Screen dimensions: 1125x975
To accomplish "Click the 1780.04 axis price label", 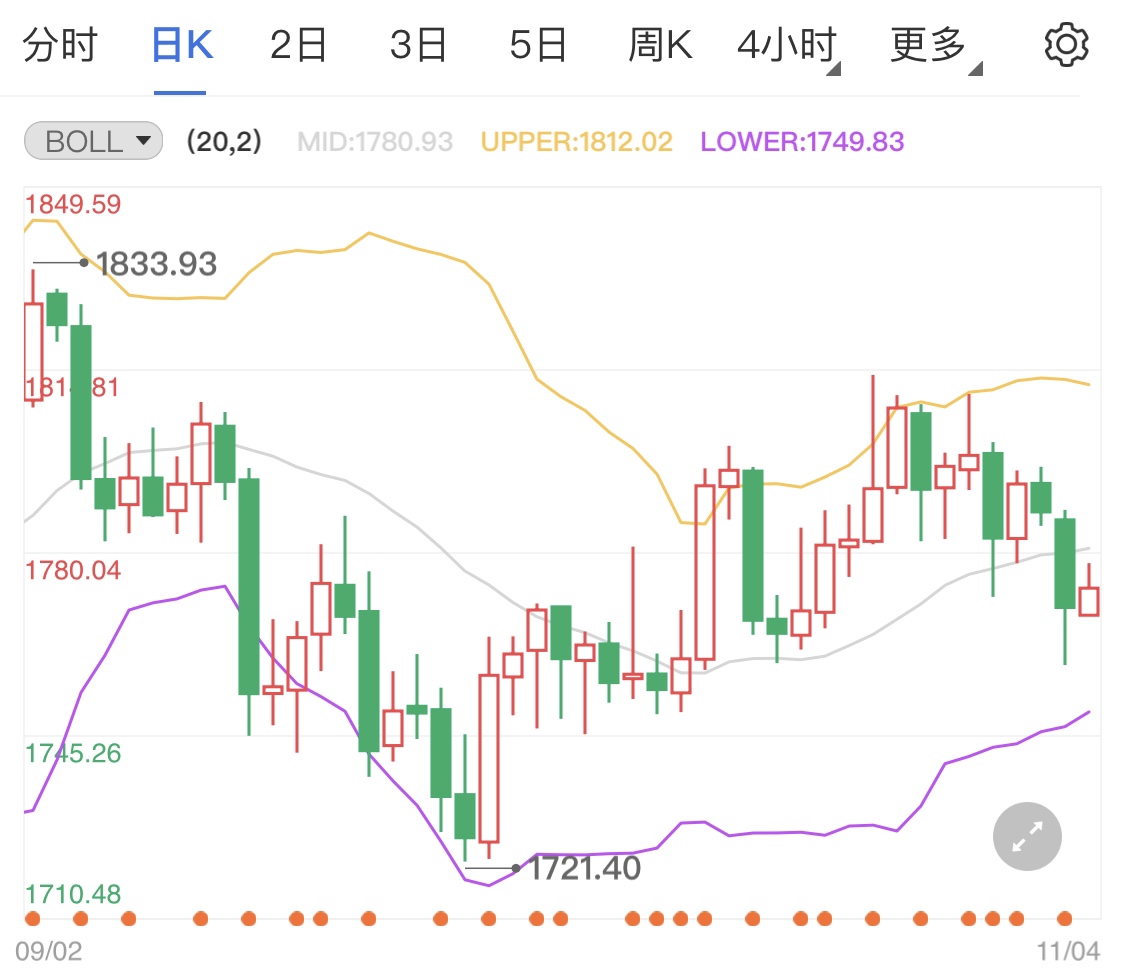I will click(x=73, y=570).
